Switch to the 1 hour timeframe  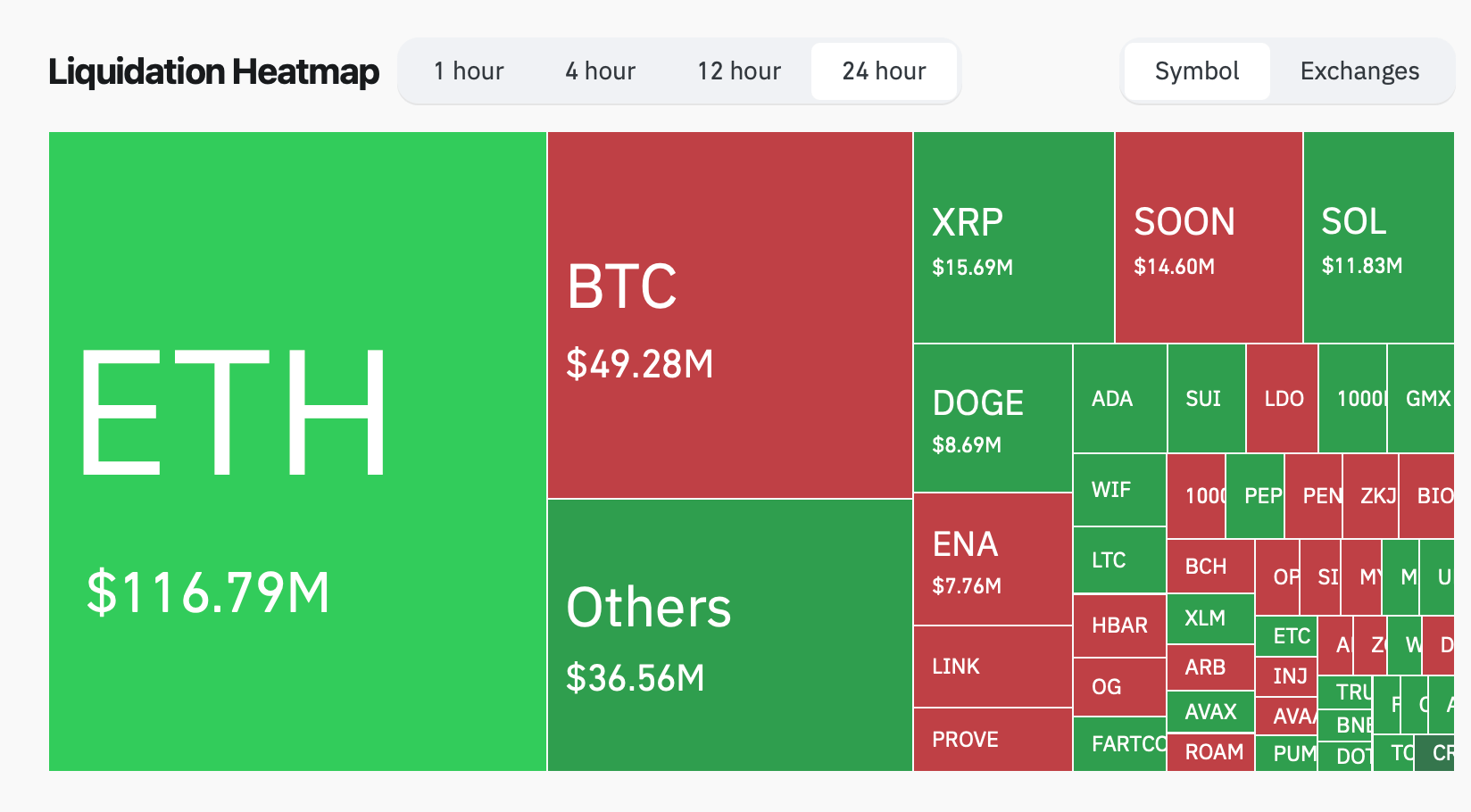468,70
